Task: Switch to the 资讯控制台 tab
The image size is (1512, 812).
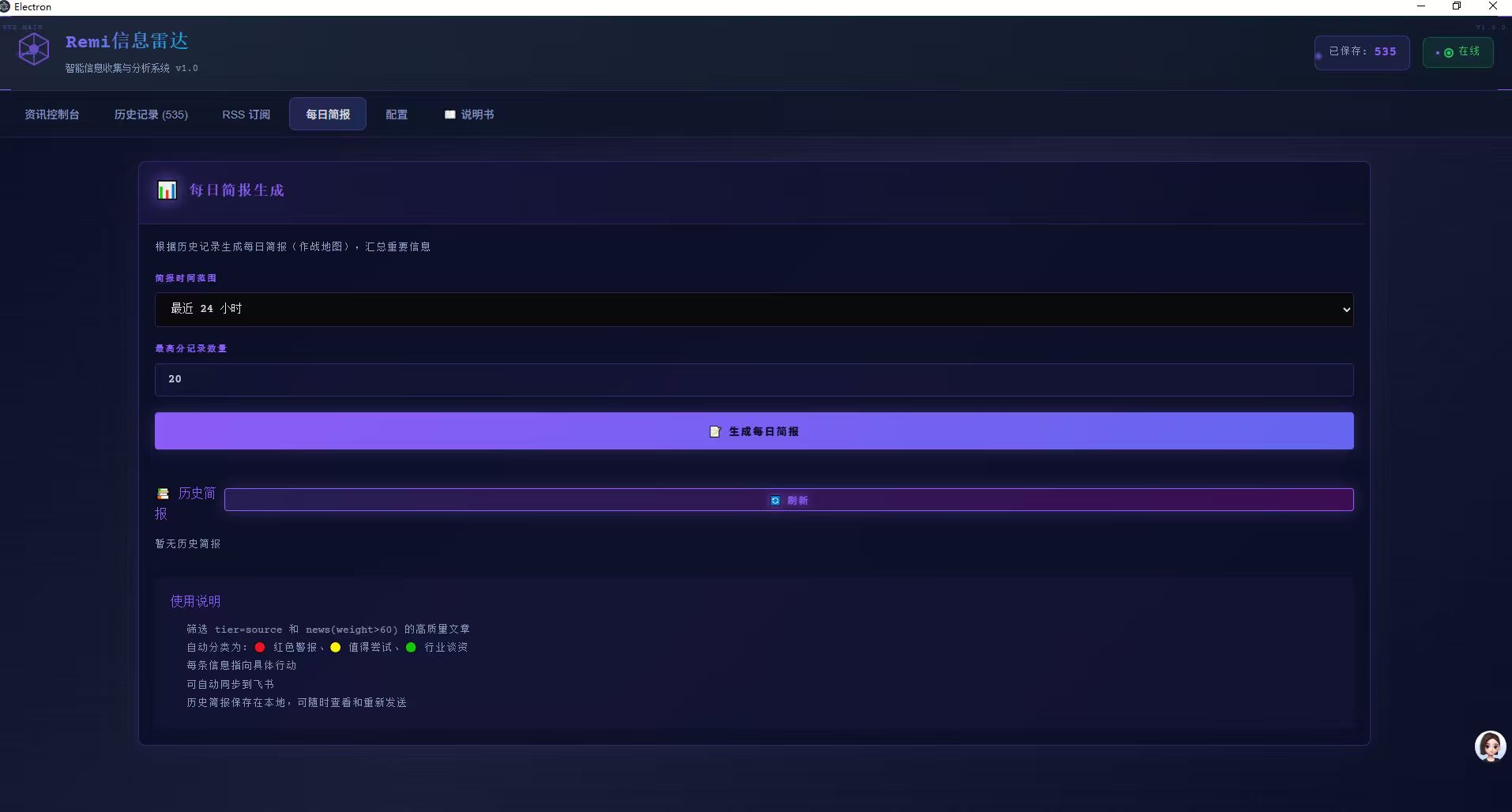Action: (52, 115)
